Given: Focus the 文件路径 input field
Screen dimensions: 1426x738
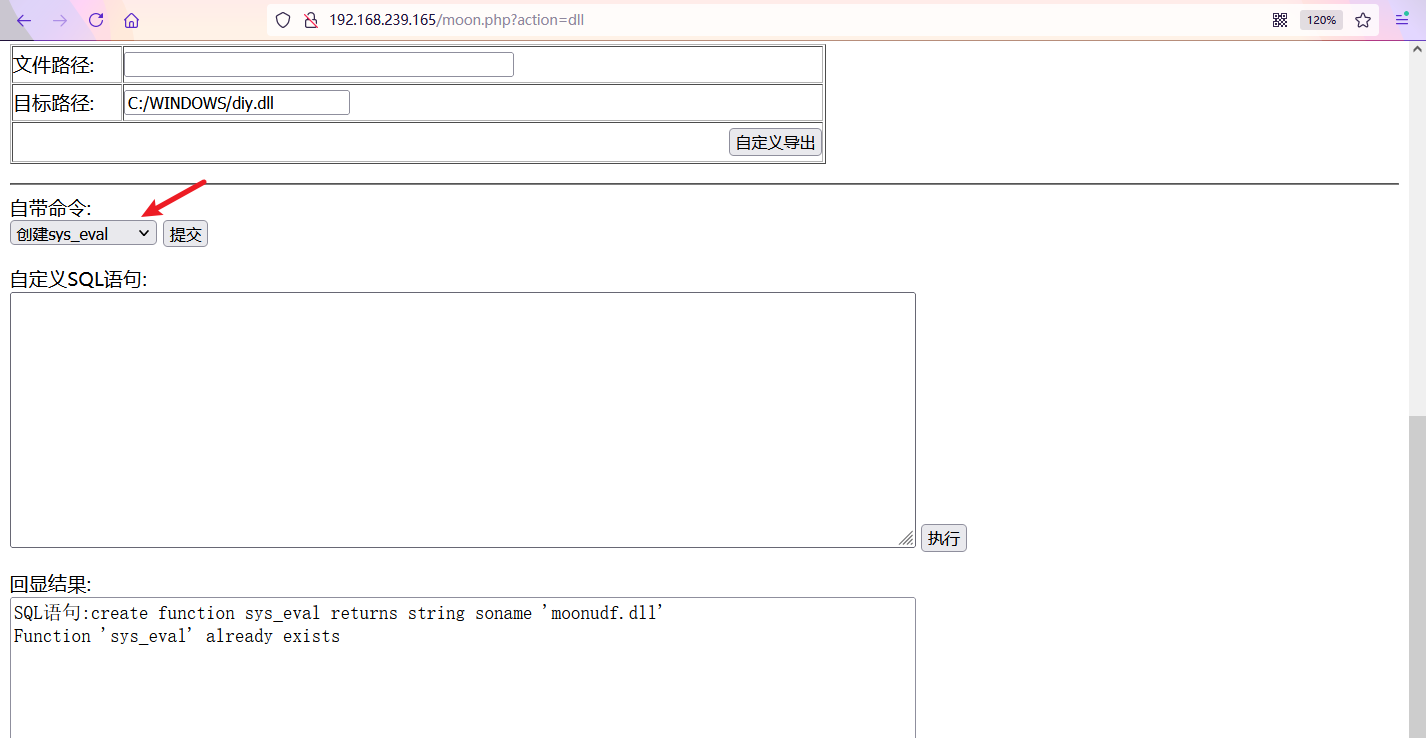Looking at the screenshot, I should (x=319, y=64).
